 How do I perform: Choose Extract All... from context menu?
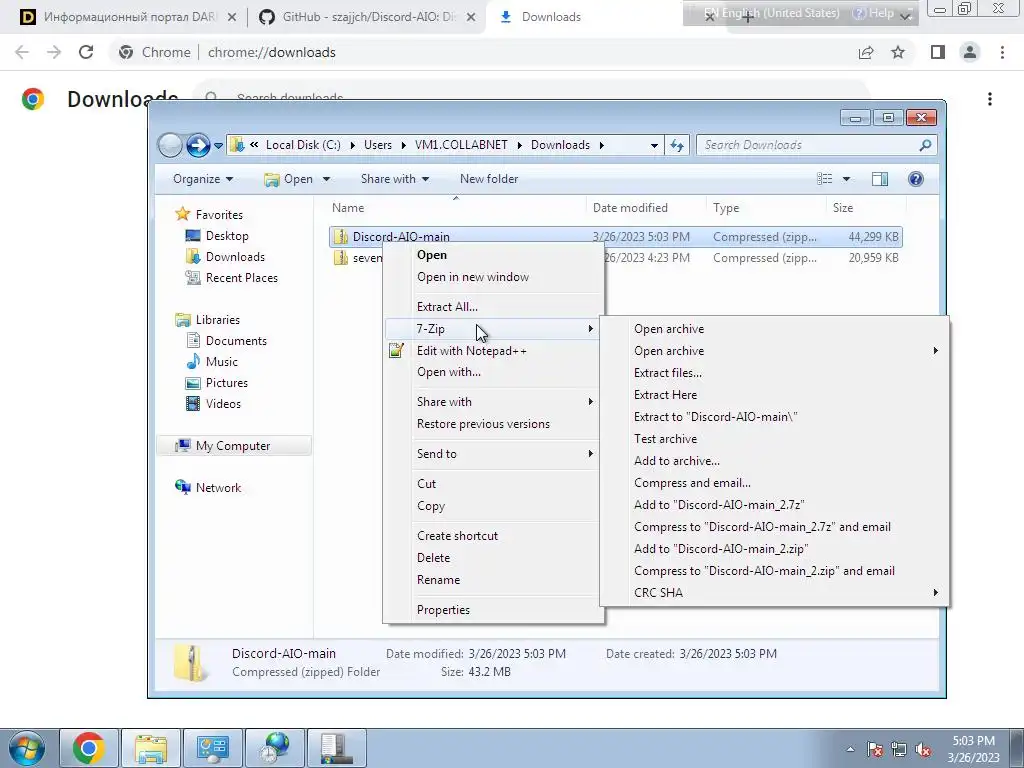point(447,306)
